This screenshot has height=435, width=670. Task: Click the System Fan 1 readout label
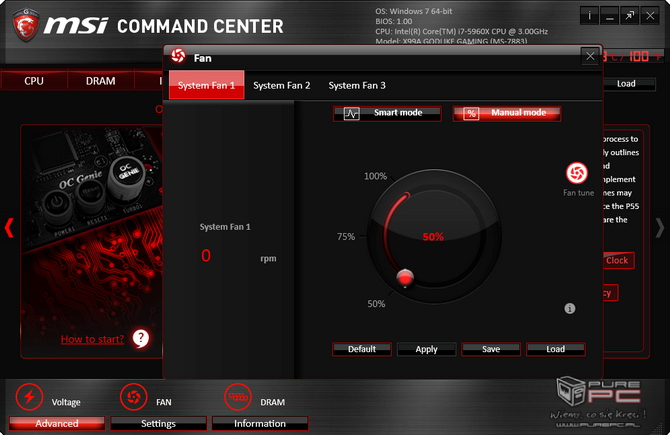click(225, 227)
